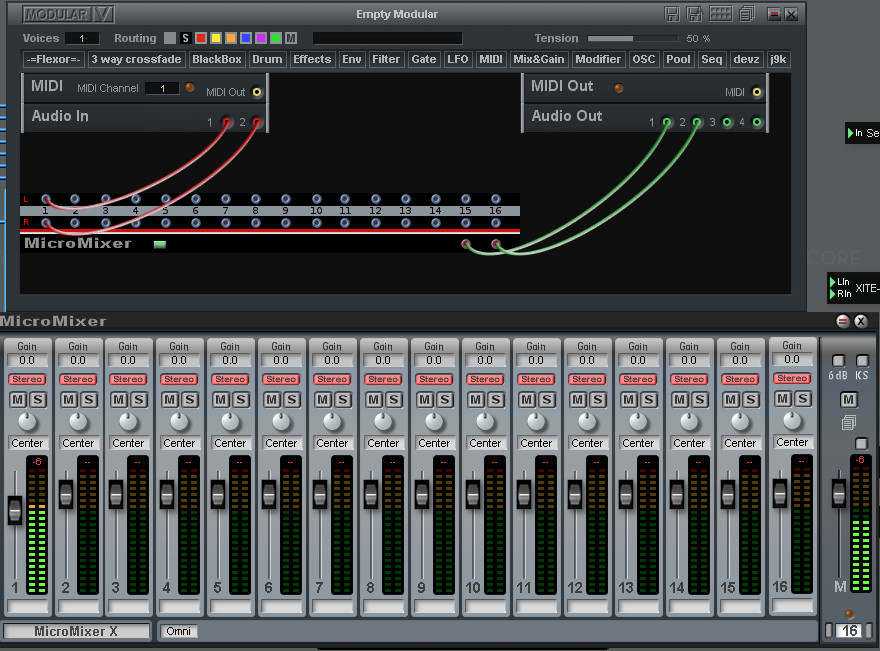Screen dimensions: 880x651
Task: Open the Mix&Gain module menu
Action: click(538, 59)
